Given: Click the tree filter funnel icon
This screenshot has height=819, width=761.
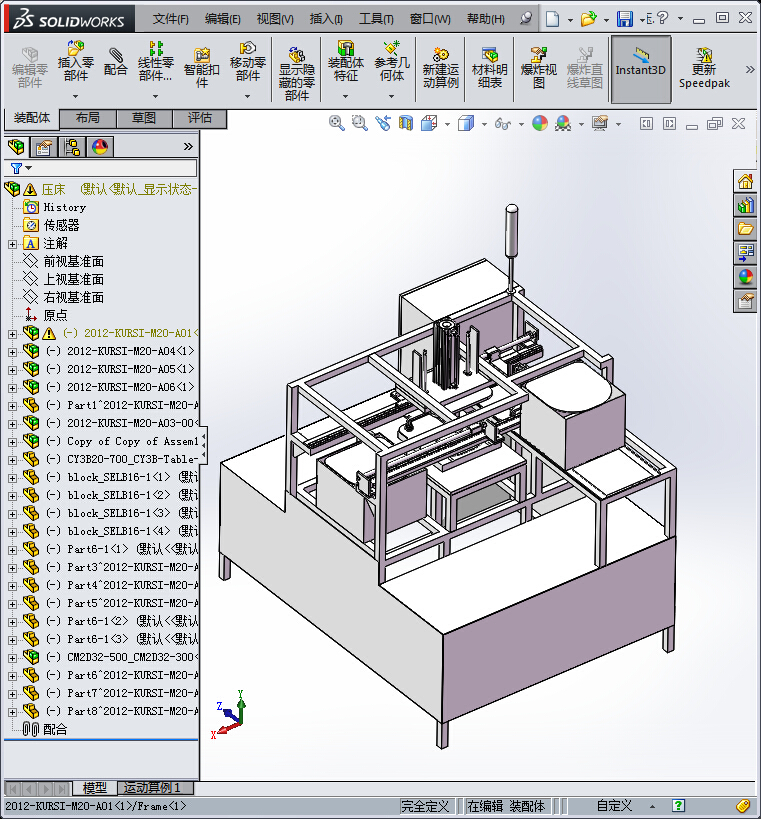Looking at the screenshot, I should pos(17,168).
